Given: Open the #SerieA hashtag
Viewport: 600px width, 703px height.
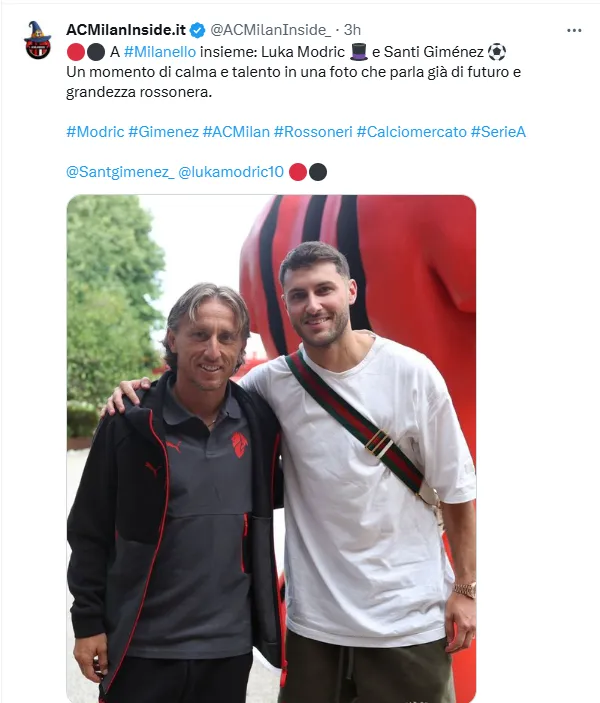Looking at the screenshot, I should [498, 132].
